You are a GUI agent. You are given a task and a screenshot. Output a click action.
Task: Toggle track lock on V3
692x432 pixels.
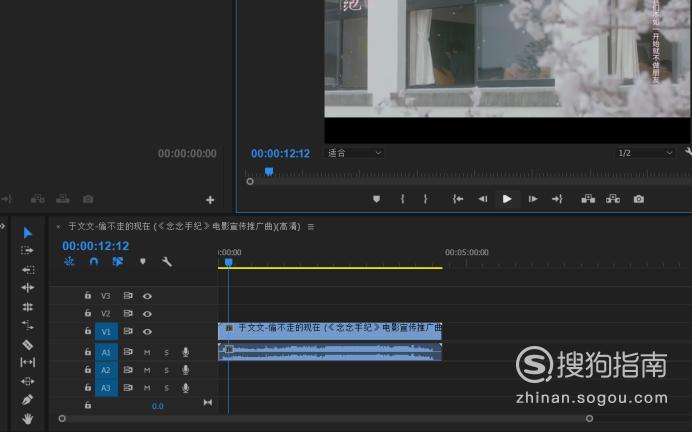88,295
